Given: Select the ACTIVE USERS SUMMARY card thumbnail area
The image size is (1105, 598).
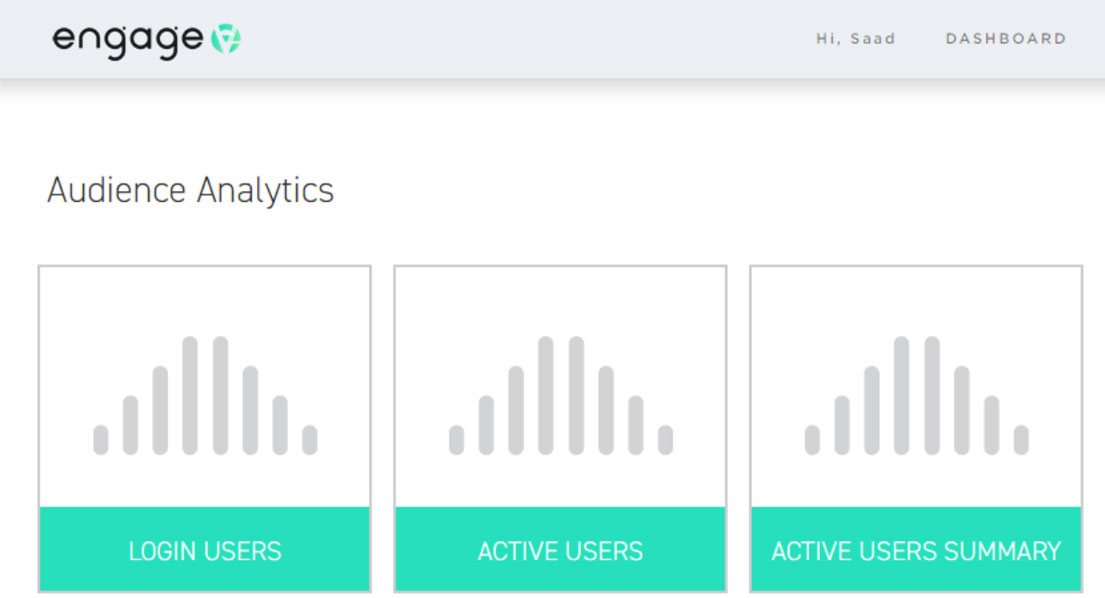Looking at the screenshot, I should [917, 387].
